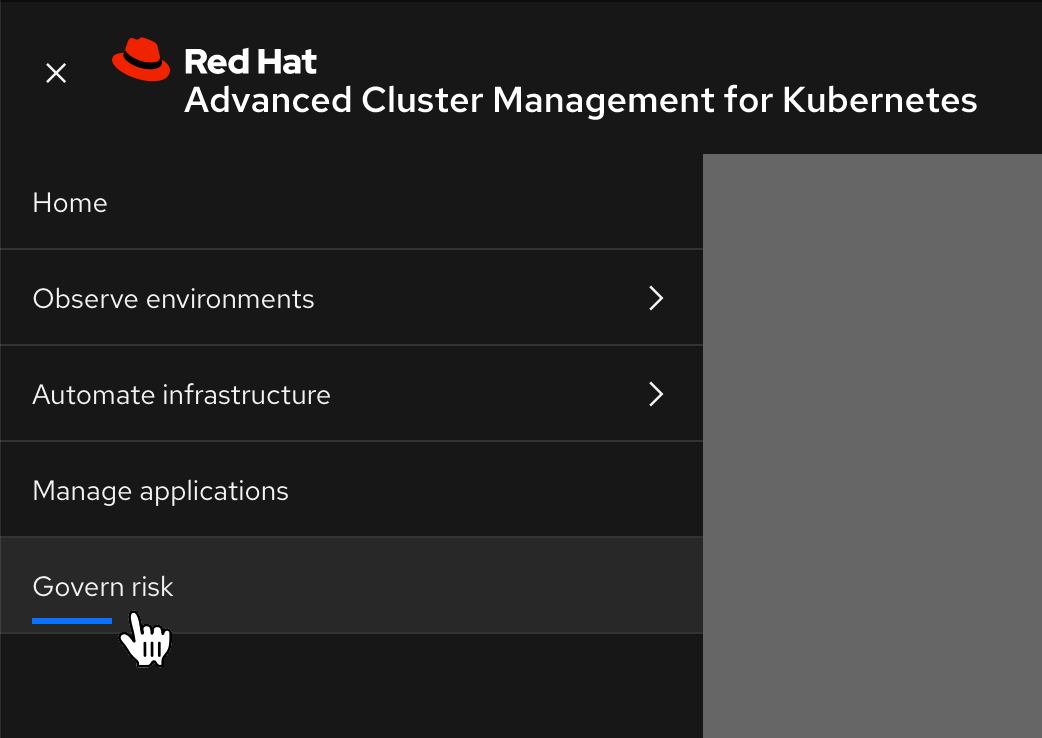Click the Red Hat fedora graphic in the header

tap(141, 59)
